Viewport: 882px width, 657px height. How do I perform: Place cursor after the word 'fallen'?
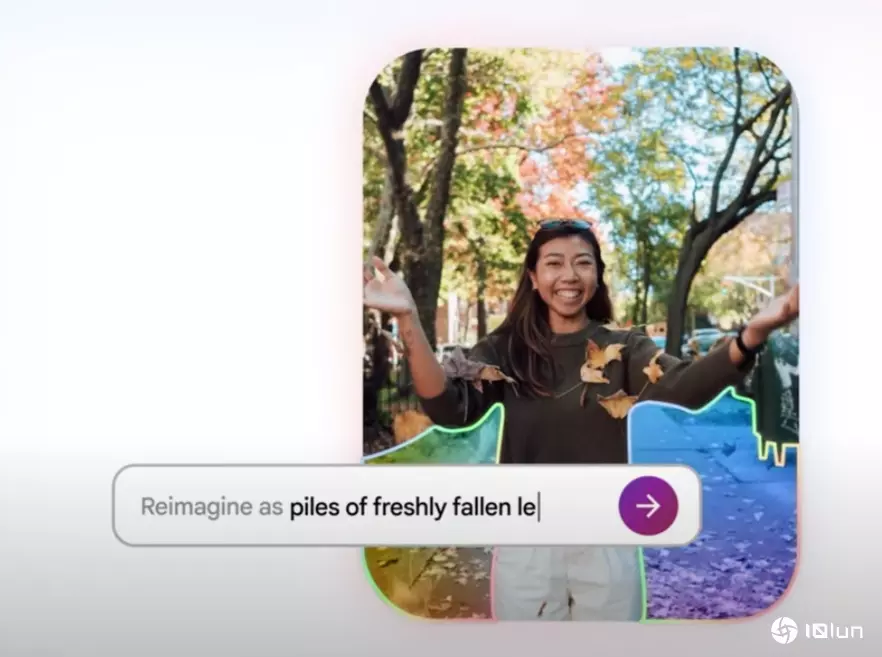click(511, 507)
